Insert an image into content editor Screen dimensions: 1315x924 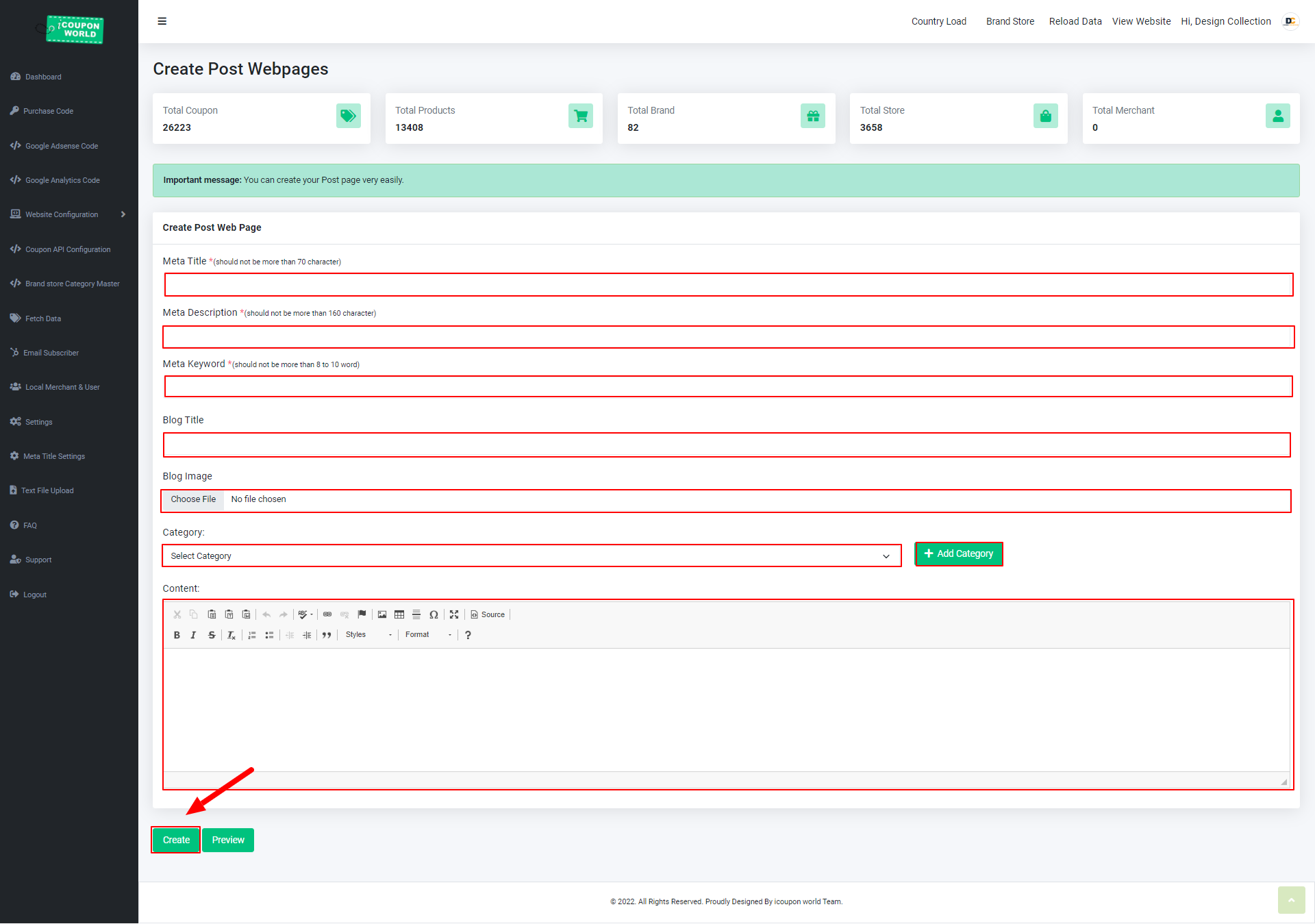click(382, 614)
